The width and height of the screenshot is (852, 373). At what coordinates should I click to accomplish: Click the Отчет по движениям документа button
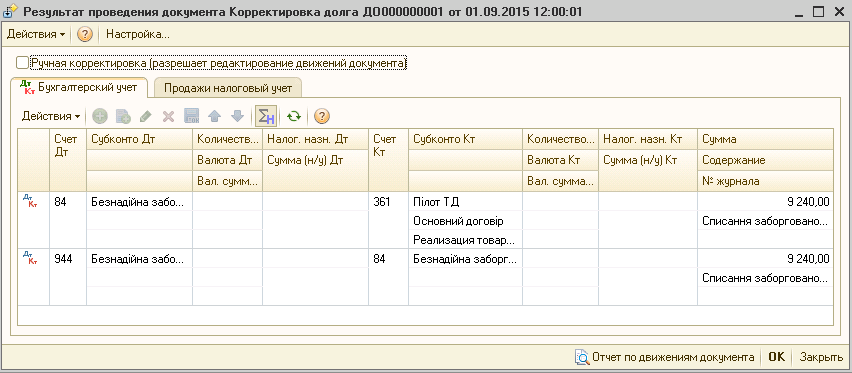tap(665, 357)
